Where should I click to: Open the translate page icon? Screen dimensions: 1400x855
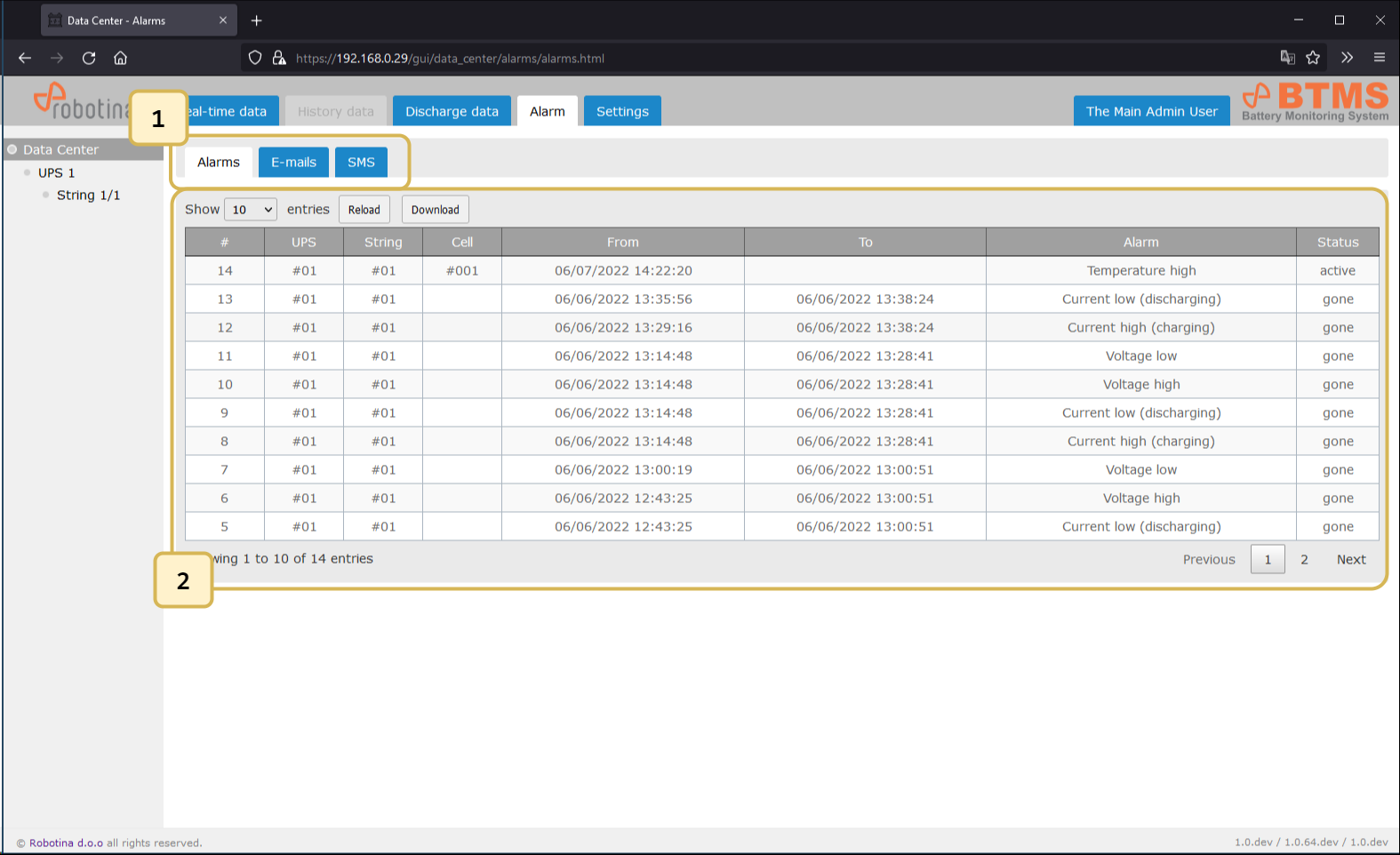pos(1287,58)
